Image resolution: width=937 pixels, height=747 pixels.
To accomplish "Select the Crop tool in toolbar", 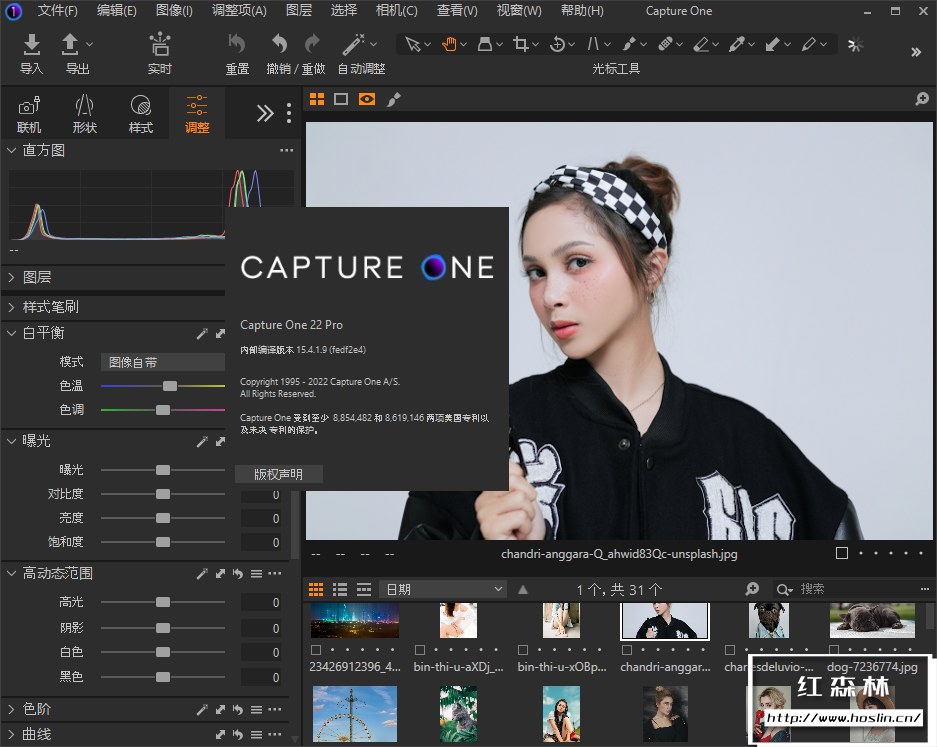I will point(520,44).
